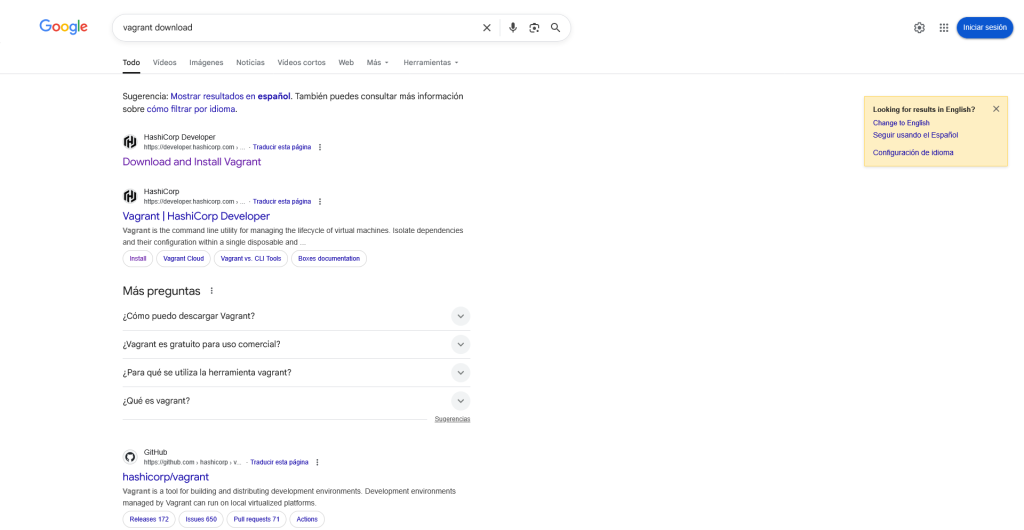Expand "¿Vagrant es gratuito para uso comercial?"
Screen dimensions: 1024x530
(460, 344)
